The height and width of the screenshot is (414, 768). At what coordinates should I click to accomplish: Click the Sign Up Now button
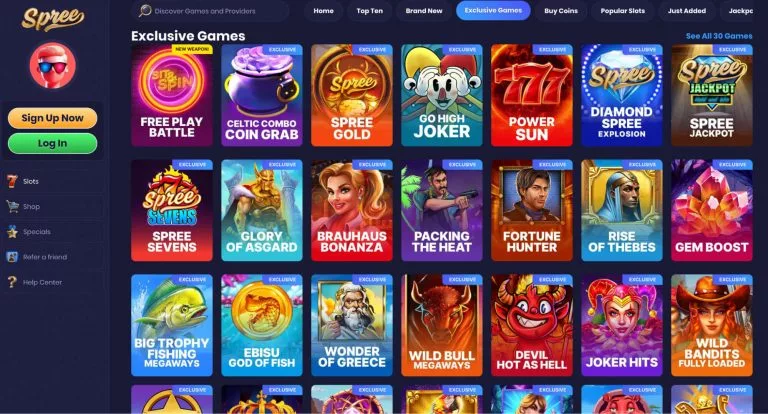pos(52,118)
